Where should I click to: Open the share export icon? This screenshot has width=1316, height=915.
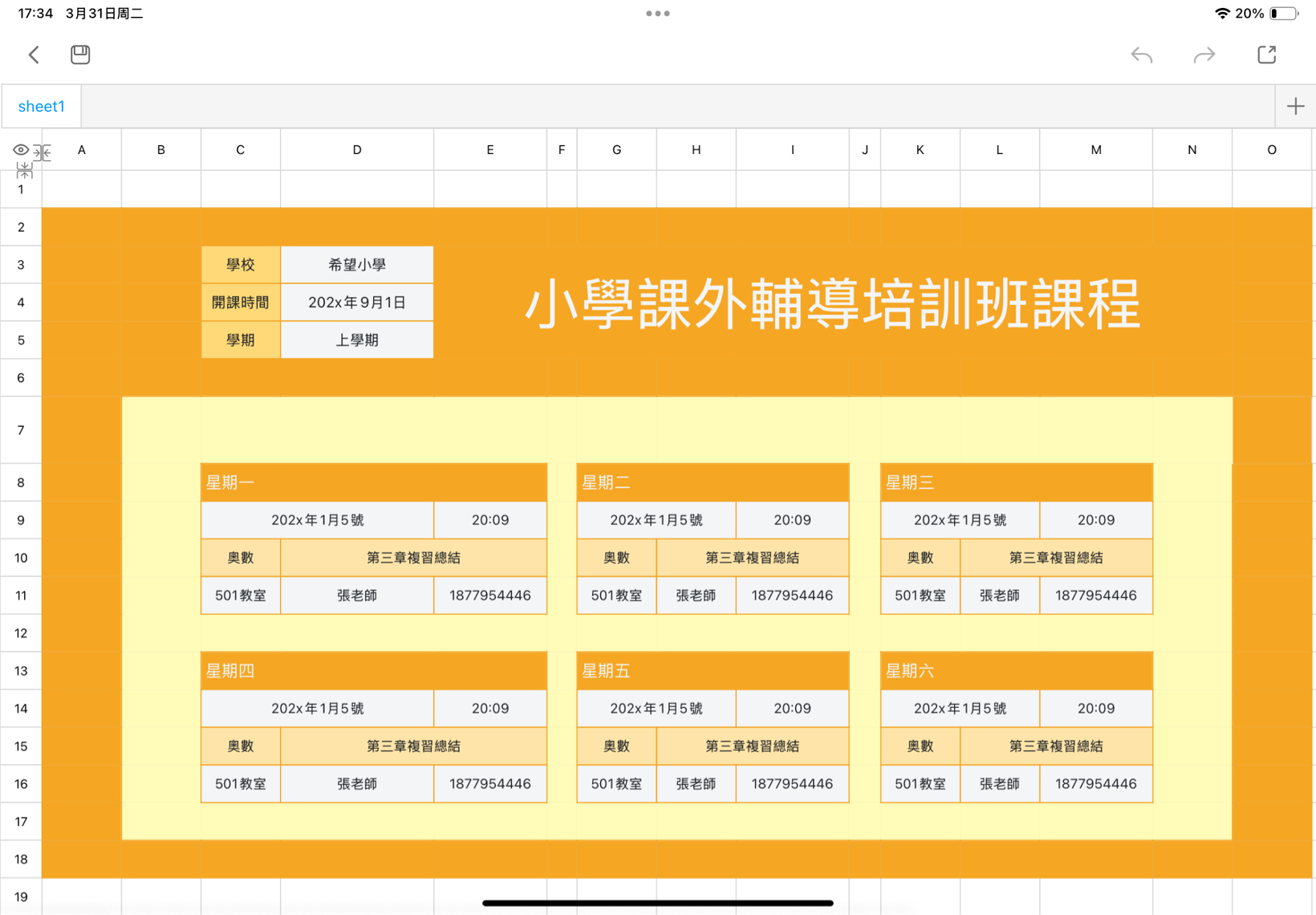pos(1267,55)
